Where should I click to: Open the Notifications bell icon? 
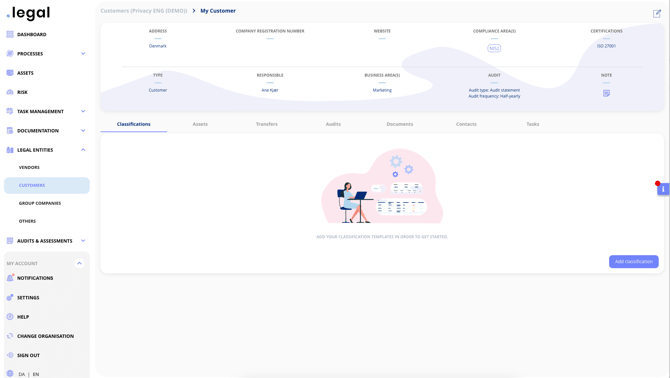(x=10, y=278)
